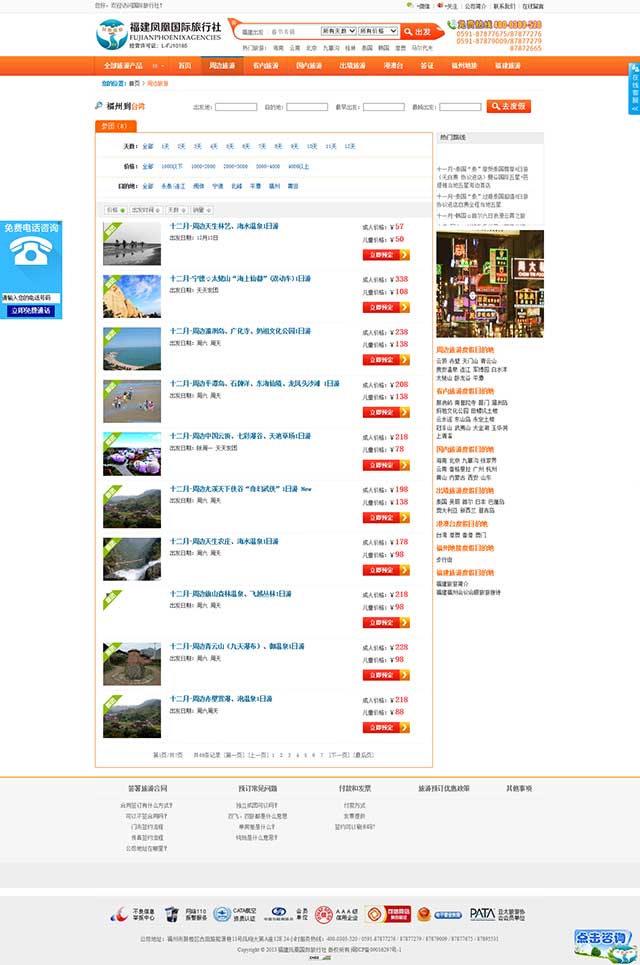Sort the tour list by 销量
Viewport: 640px width, 965px height.
(202, 210)
